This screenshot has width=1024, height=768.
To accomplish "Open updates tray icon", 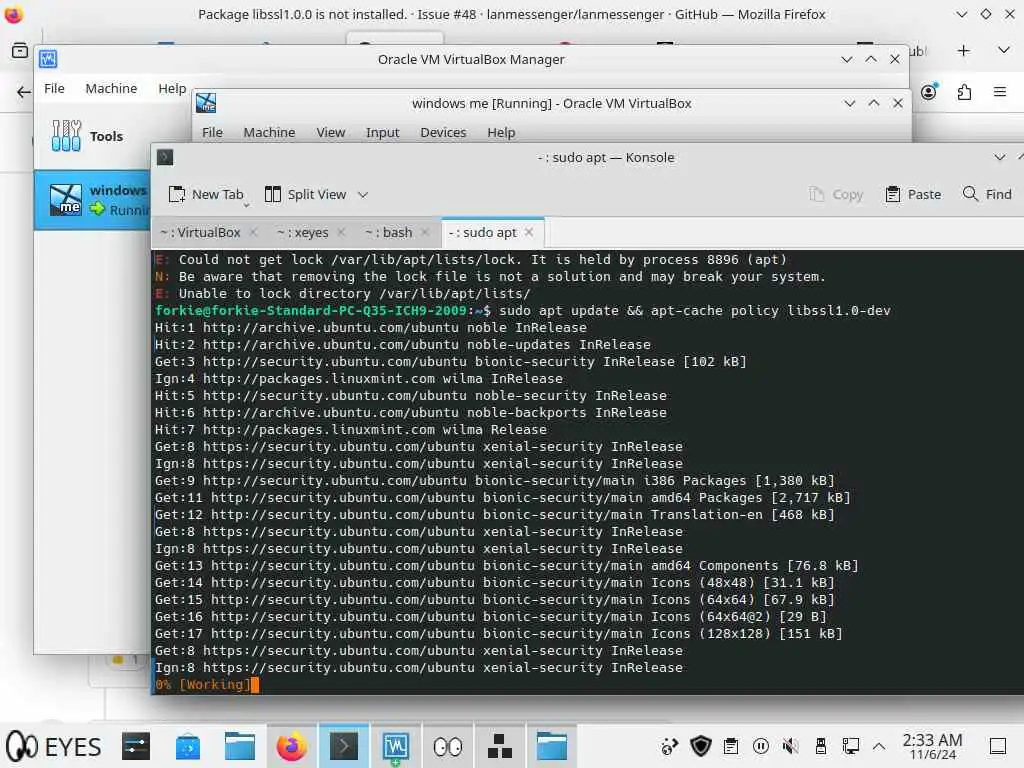I will tap(669, 746).
